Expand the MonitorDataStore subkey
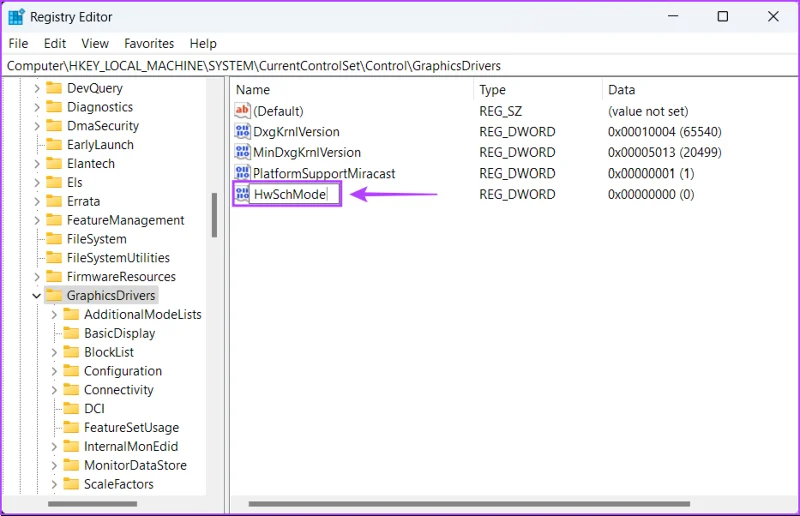Screen dimensions: 800x516 [x=54, y=465]
